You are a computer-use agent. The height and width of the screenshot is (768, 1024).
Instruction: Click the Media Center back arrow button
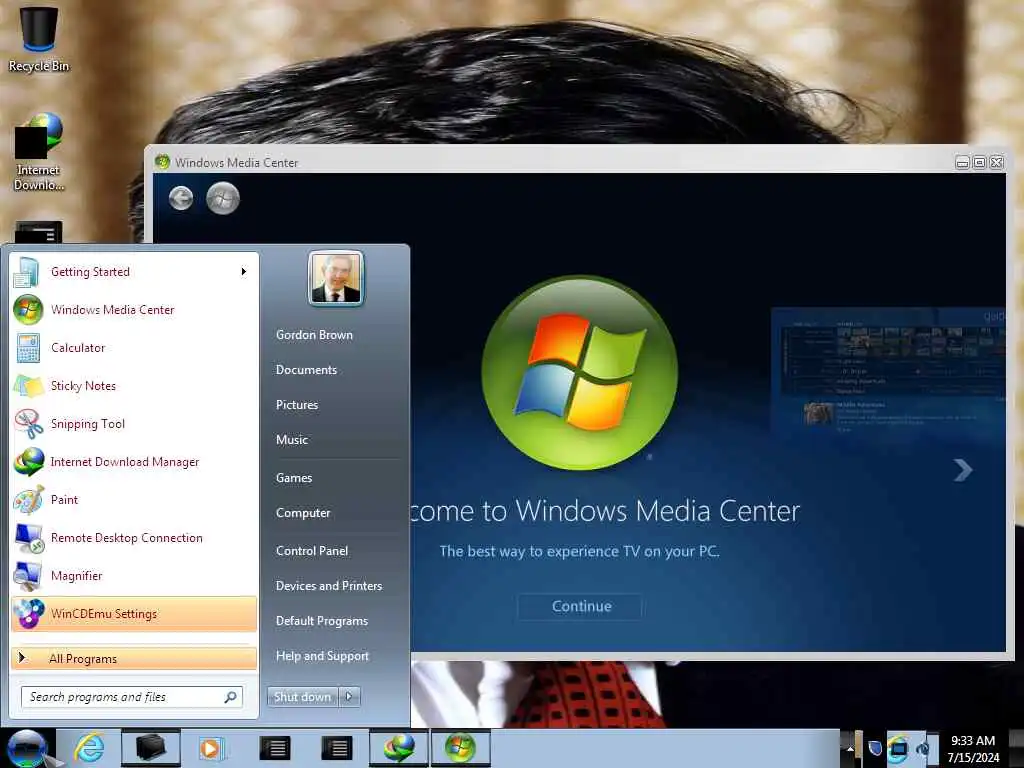coord(181,198)
